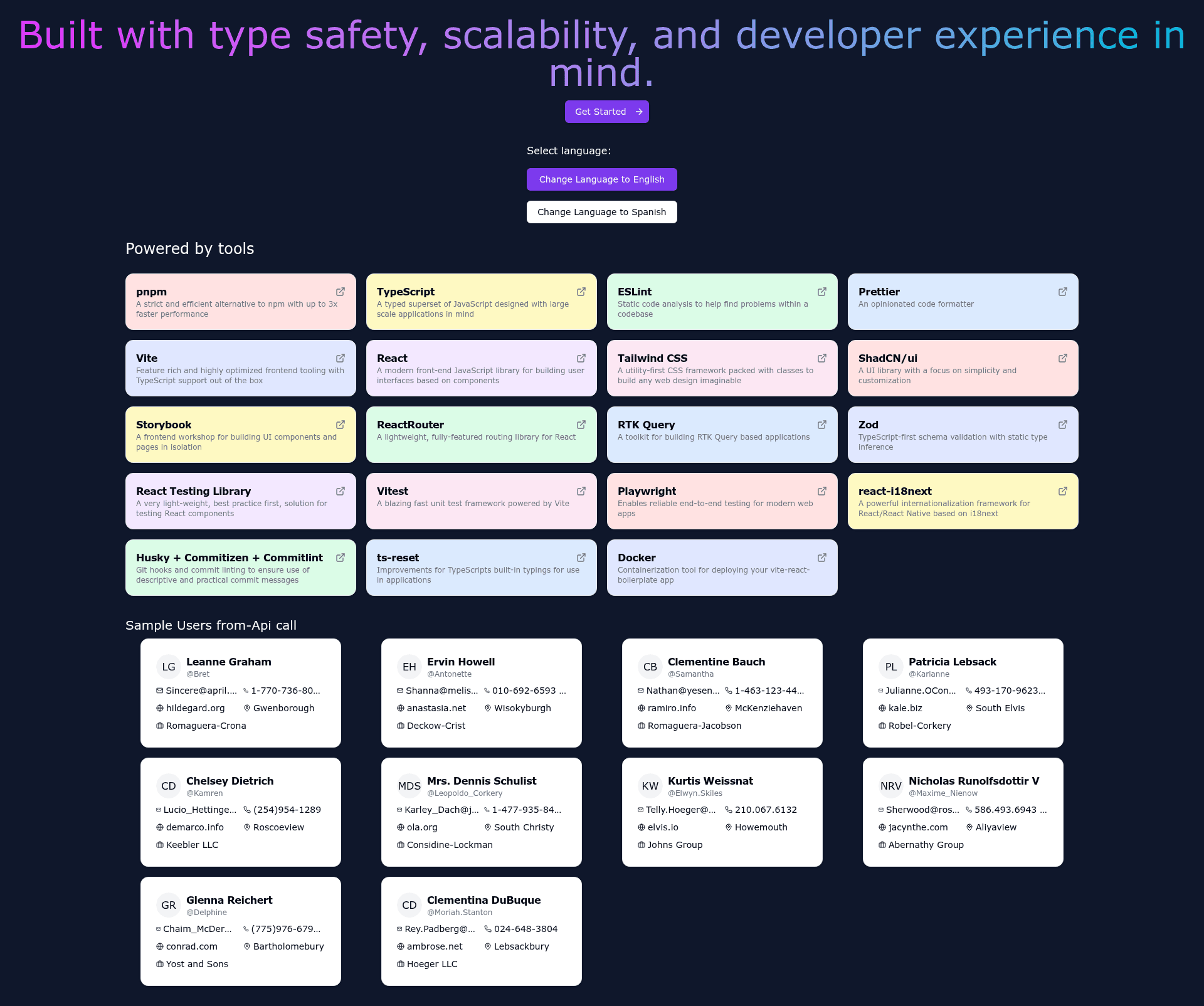This screenshot has height=1006, width=1204.
Task: Click the Get Started button
Action: click(606, 112)
